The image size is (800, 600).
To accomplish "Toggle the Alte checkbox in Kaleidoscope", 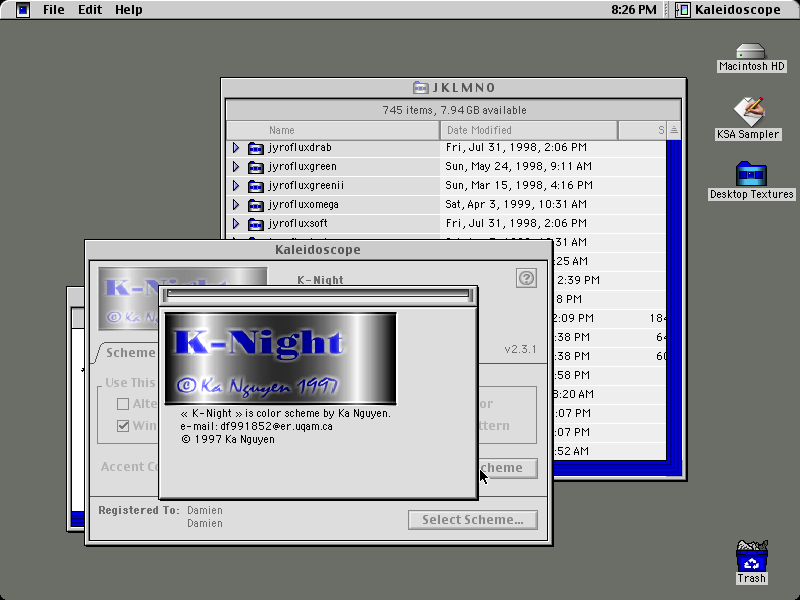I will (123, 404).
